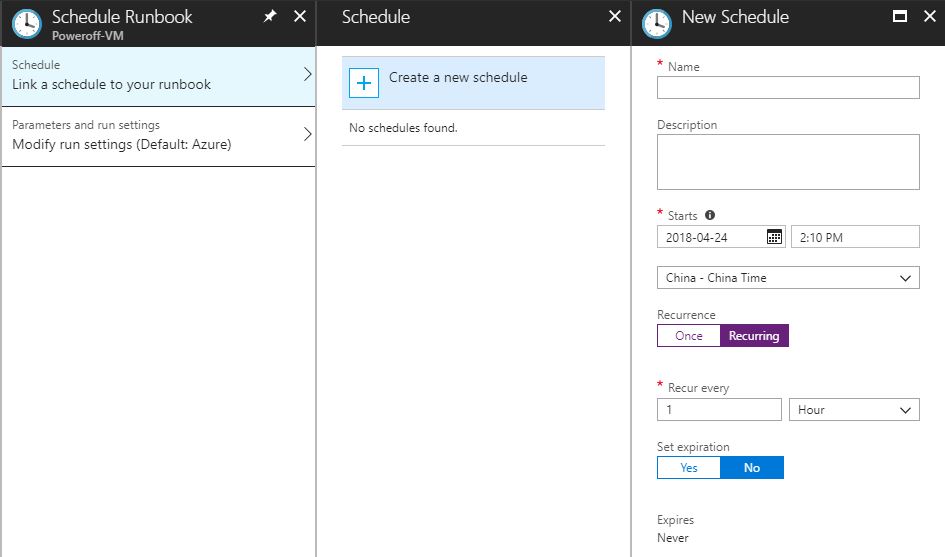945x557 pixels.
Task: Maximize the New Schedule blade
Action: click(900, 16)
